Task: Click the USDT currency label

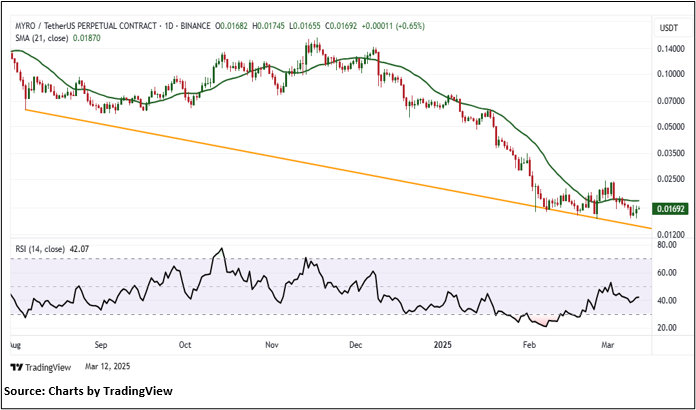Action: [666, 26]
